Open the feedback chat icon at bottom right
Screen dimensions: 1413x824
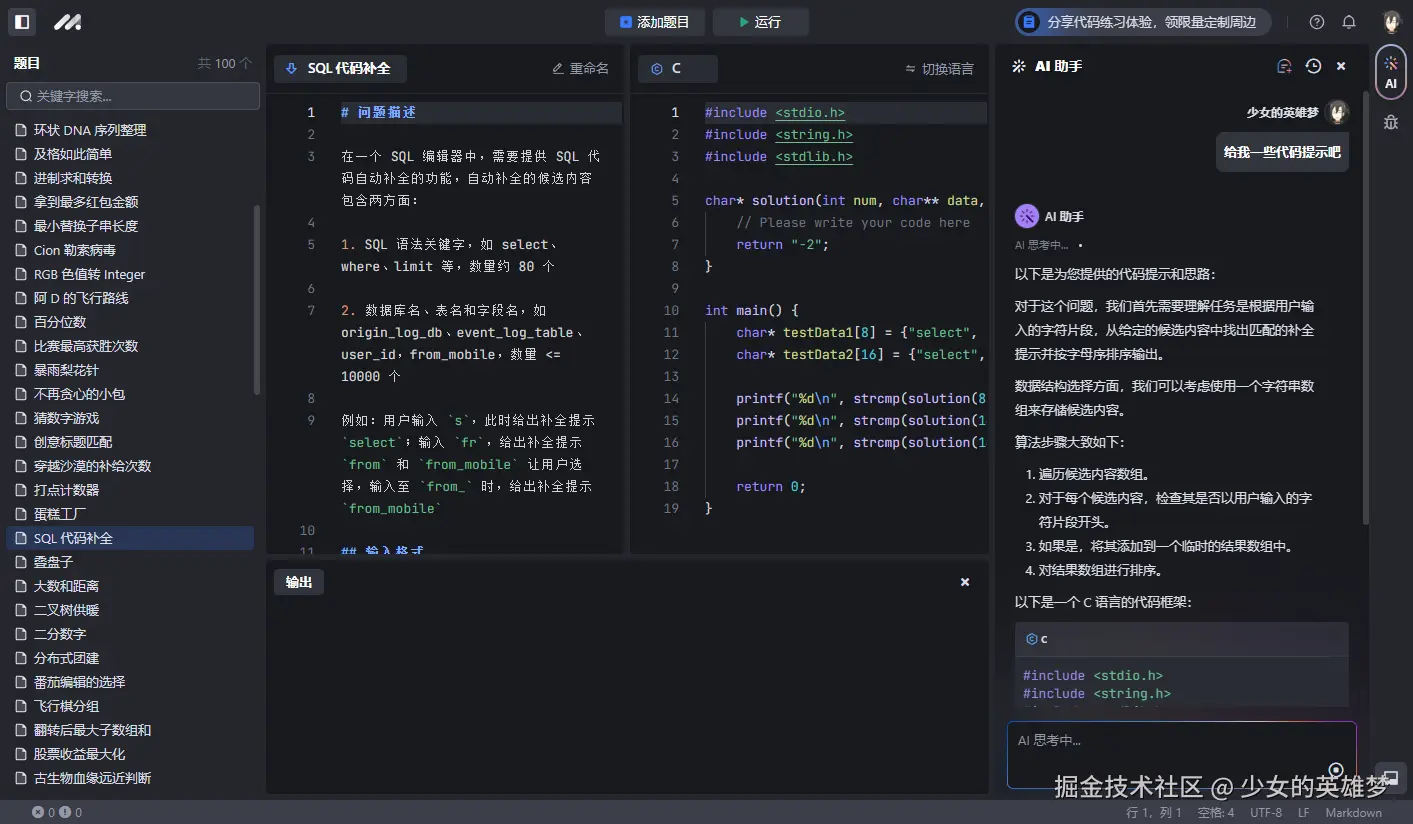pos(1390,777)
